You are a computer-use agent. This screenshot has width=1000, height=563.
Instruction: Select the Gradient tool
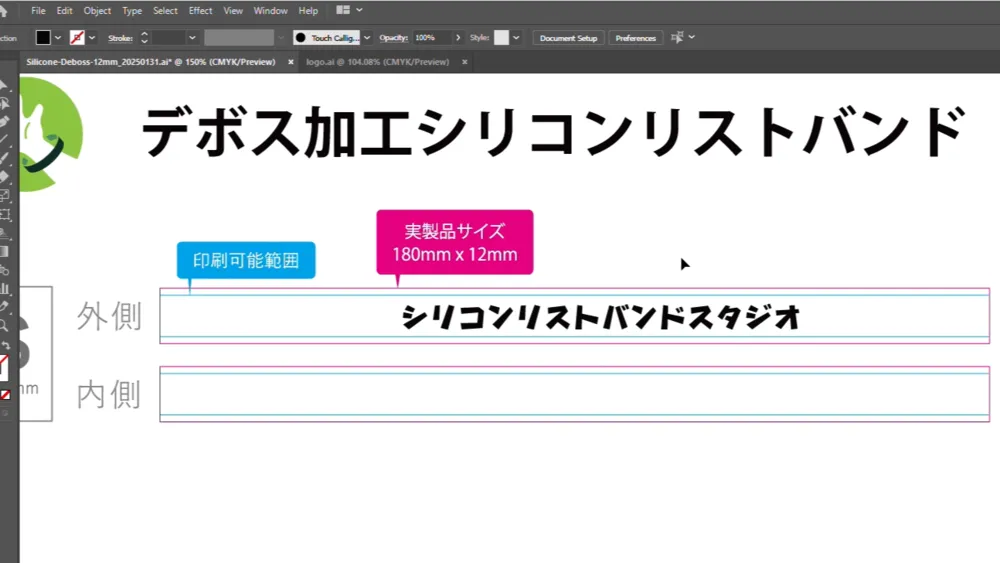[4, 252]
